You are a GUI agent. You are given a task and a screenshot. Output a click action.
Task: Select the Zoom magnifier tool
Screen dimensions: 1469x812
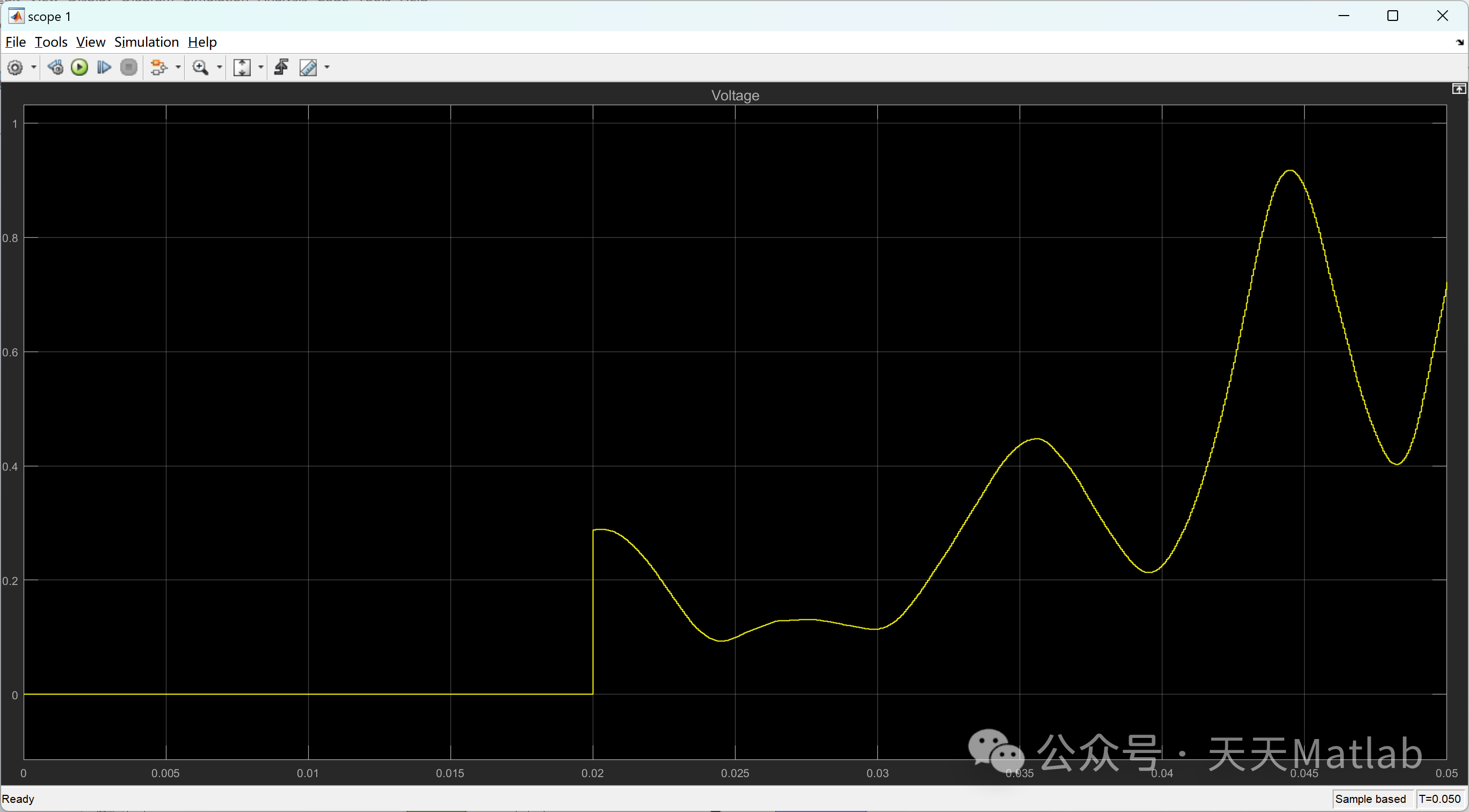[200, 68]
